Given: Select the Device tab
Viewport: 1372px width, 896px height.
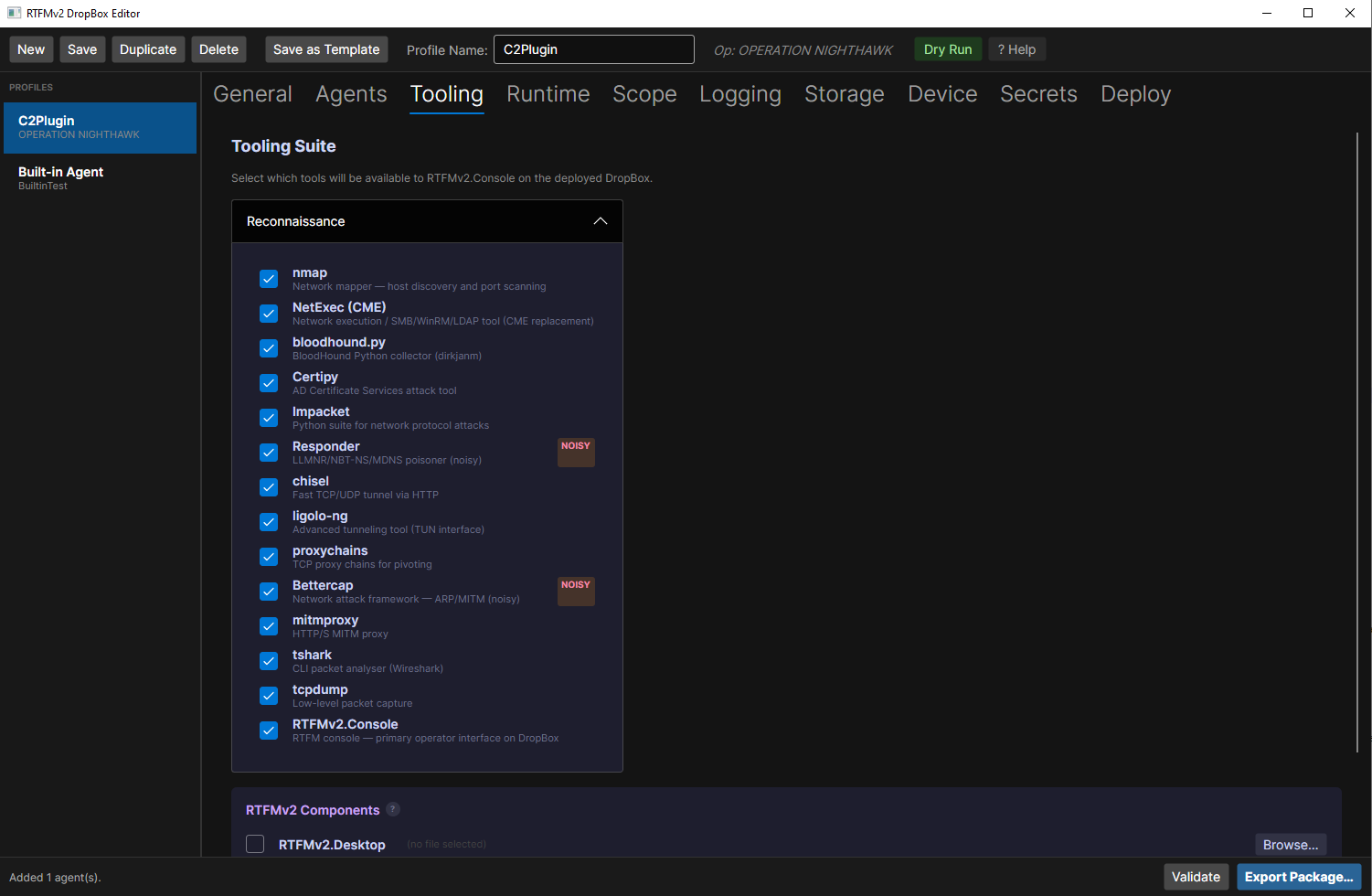Looking at the screenshot, I should [942, 94].
